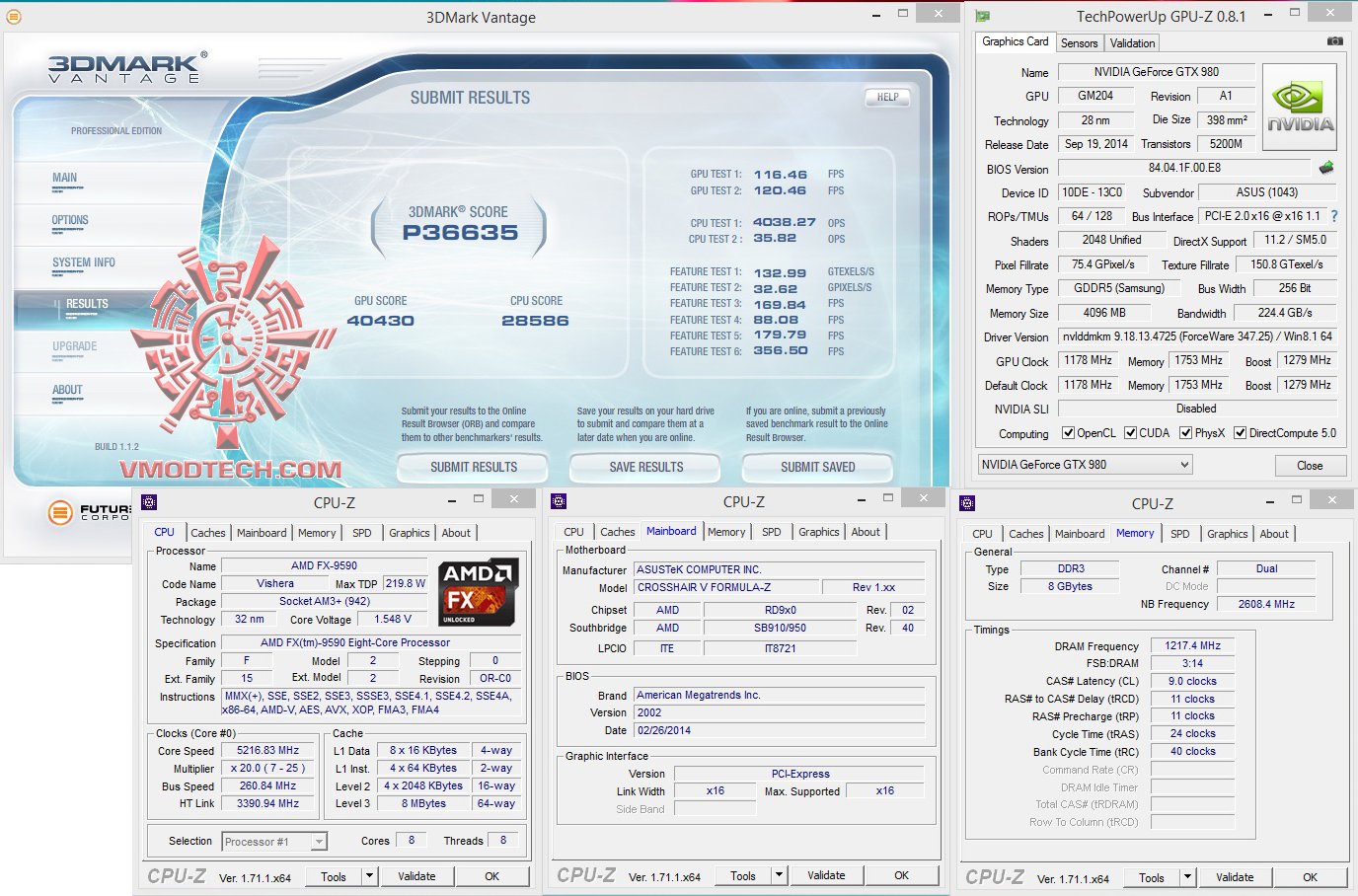The height and width of the screenshot is (896, 1358).
Task: Open the Graphics Card tab in GPU-Z
Action: tap(1015, 41)
